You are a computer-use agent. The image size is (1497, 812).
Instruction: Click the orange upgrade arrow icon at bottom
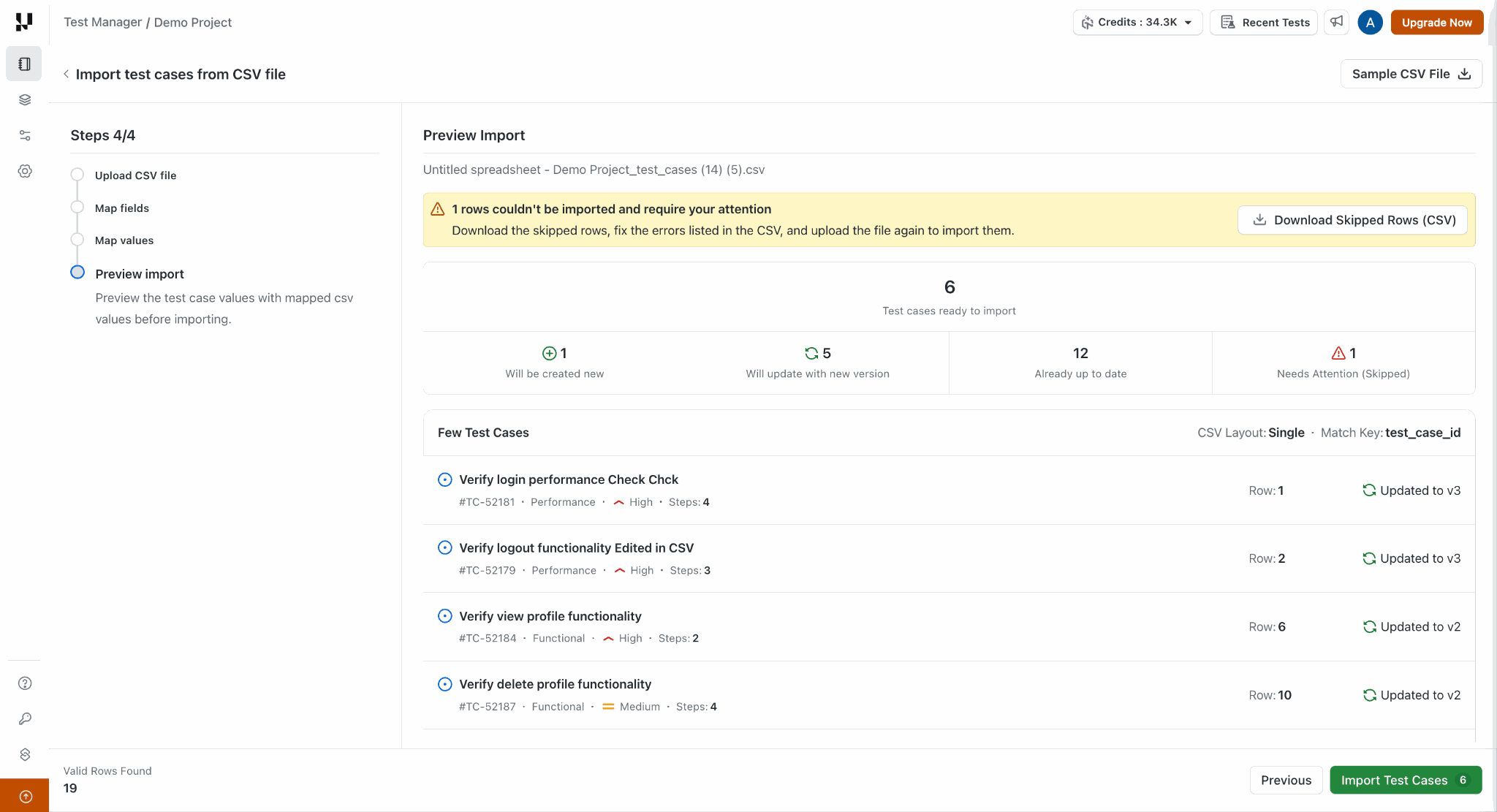coord(25,796)
